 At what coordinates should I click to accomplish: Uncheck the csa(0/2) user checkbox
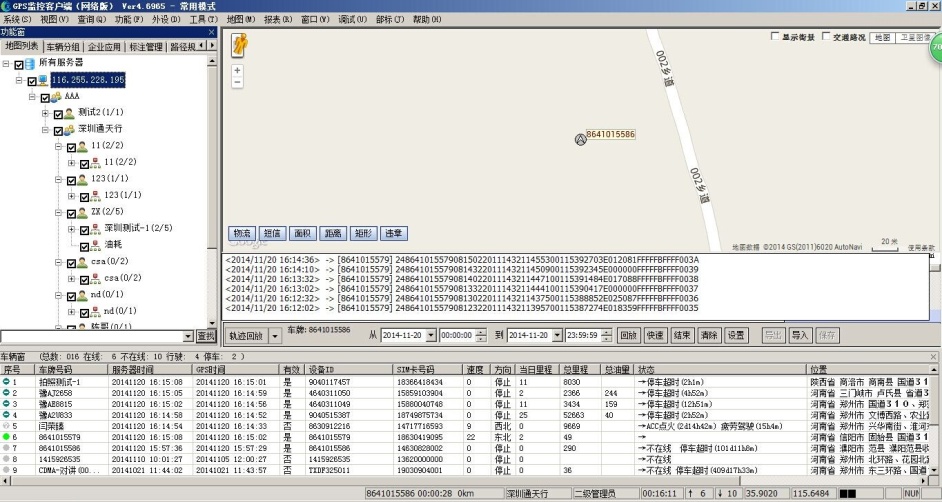(x=71, y=263)
